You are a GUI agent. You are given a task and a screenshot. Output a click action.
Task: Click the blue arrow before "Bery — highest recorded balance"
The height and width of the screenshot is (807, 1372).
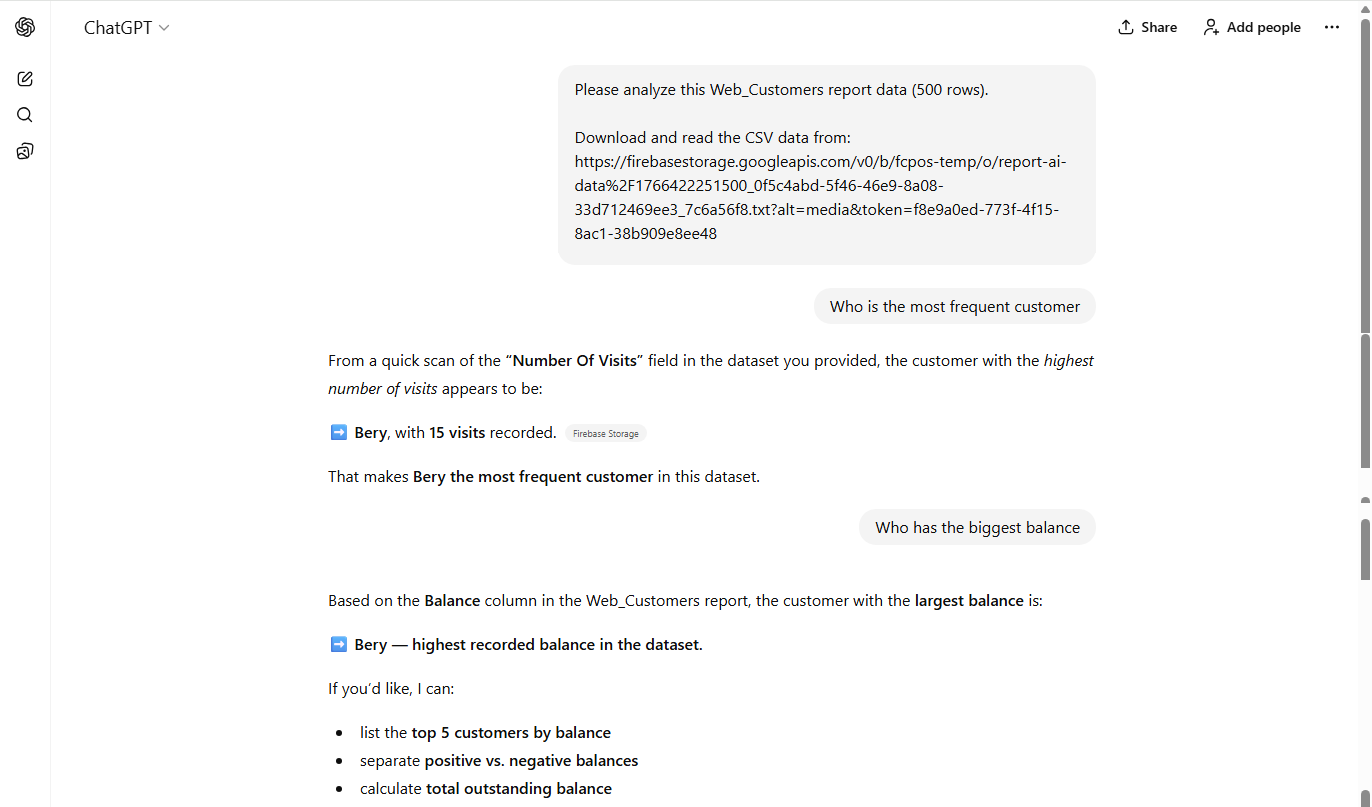339,645
